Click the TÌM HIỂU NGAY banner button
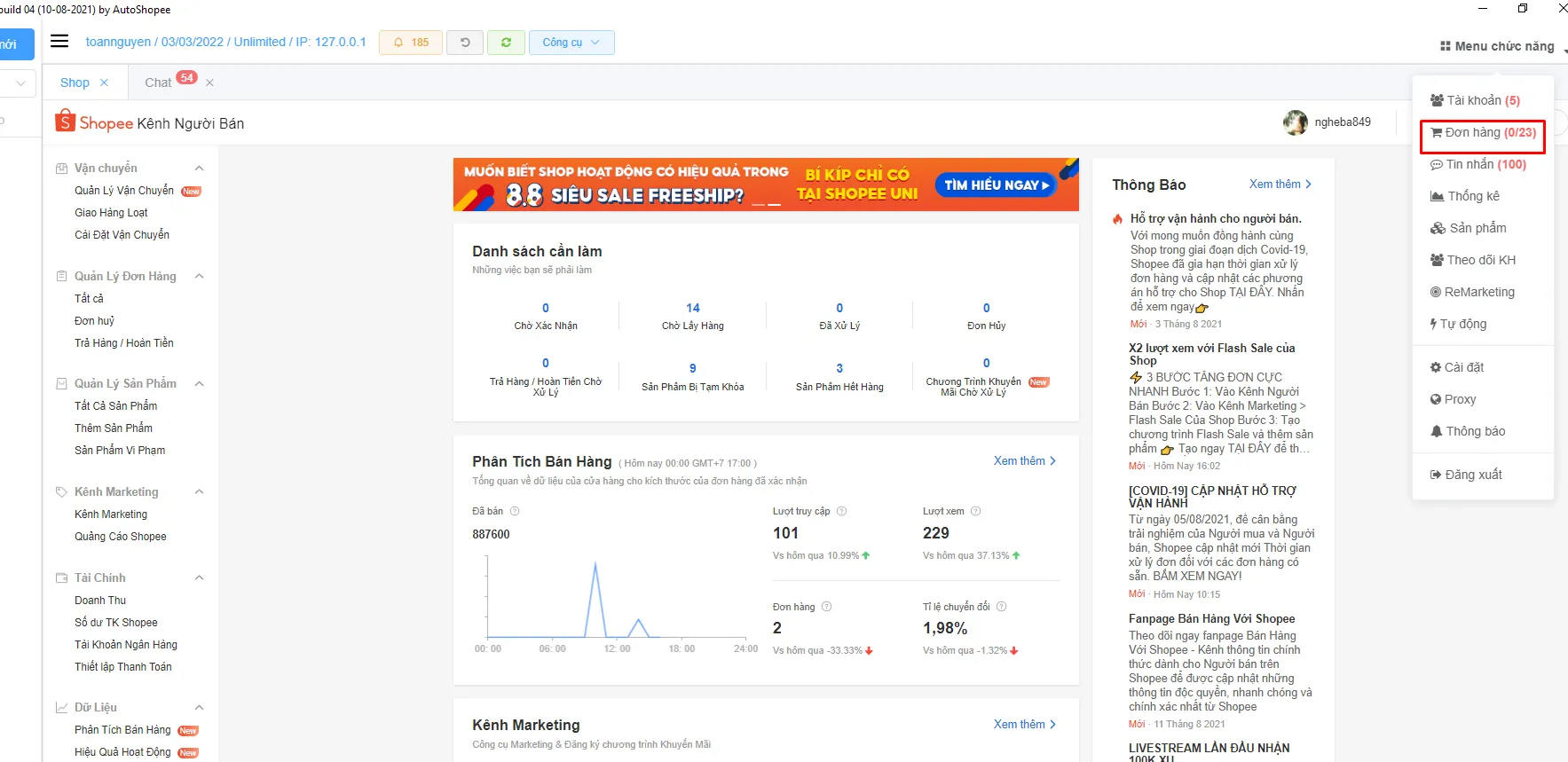This screenshot has width=1568, height=762. 996,185
